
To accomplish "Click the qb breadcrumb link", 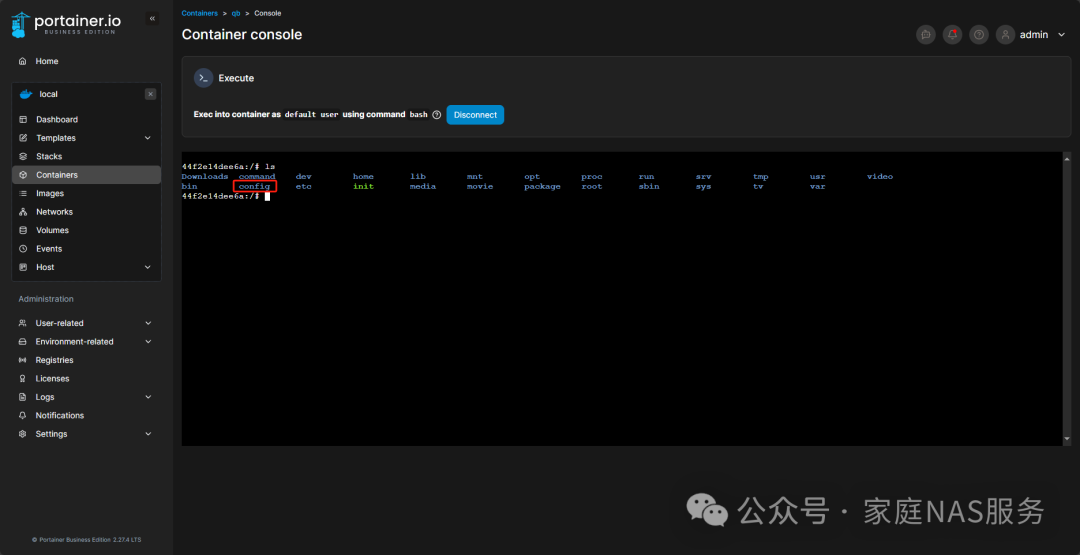I will click(x=236, y=13).
